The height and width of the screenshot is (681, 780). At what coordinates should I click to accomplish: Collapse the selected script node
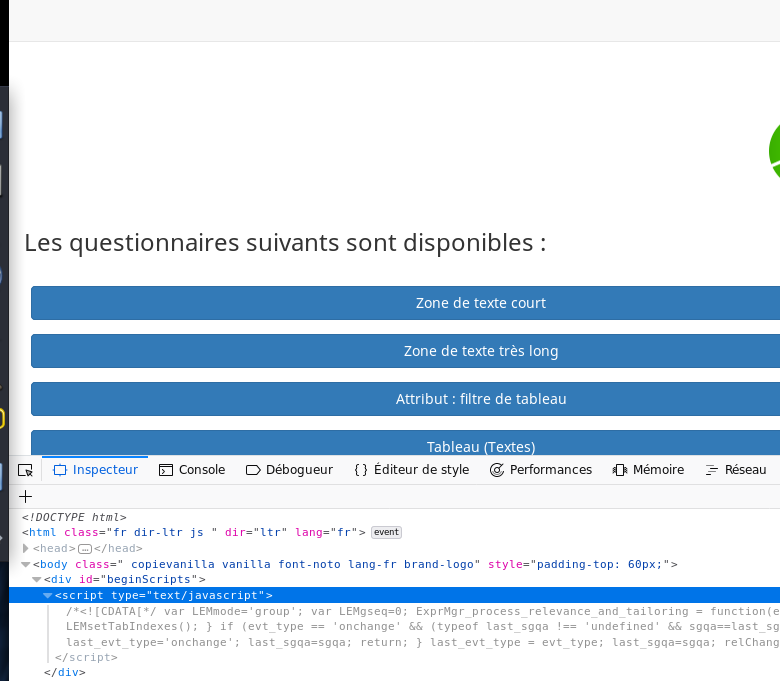(x=48, y=595)
